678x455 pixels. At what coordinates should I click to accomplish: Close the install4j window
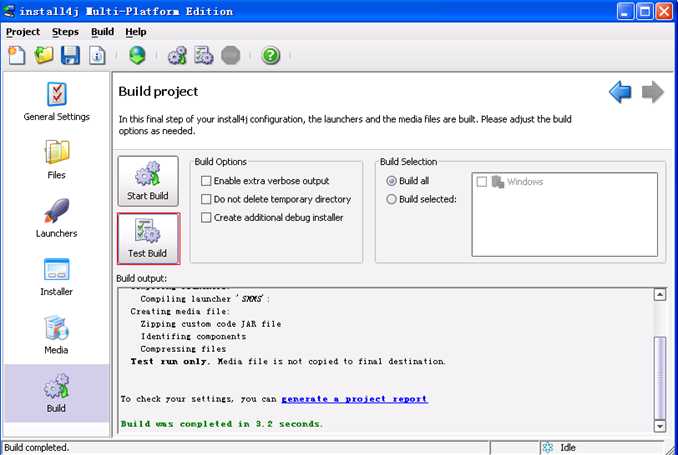(664, 11)
